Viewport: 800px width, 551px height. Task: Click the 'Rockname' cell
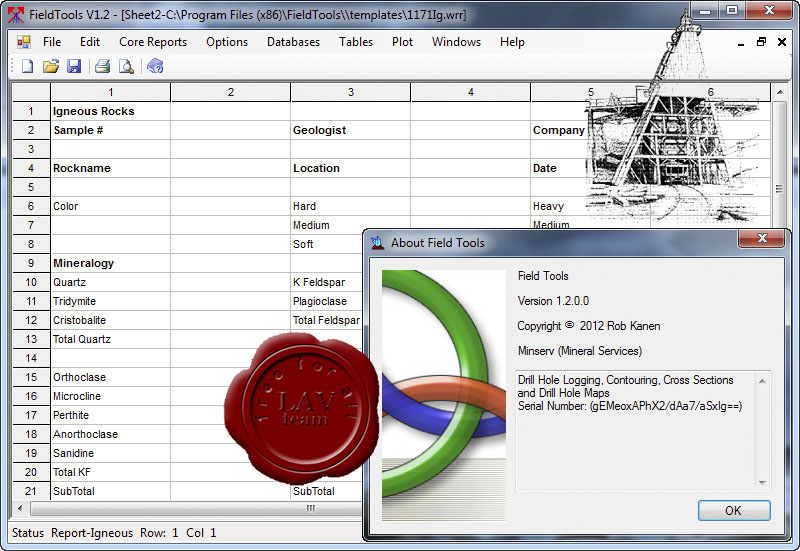[x=111, y=168]
